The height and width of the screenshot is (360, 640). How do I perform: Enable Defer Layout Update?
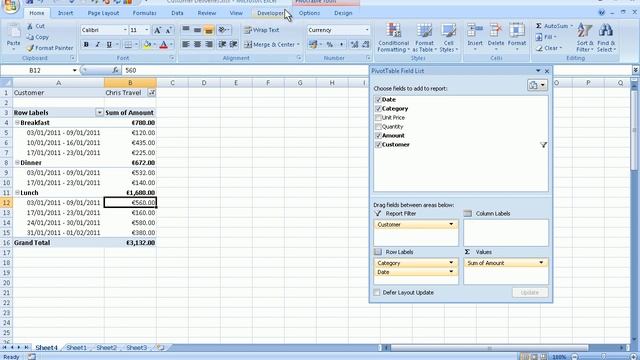pos(377,293)
